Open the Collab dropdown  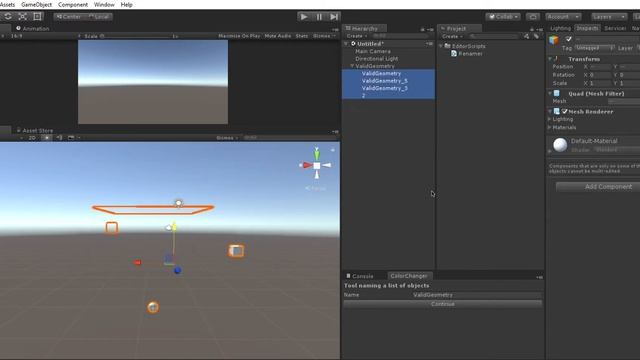pyautogui.click(x=503, y=17)
